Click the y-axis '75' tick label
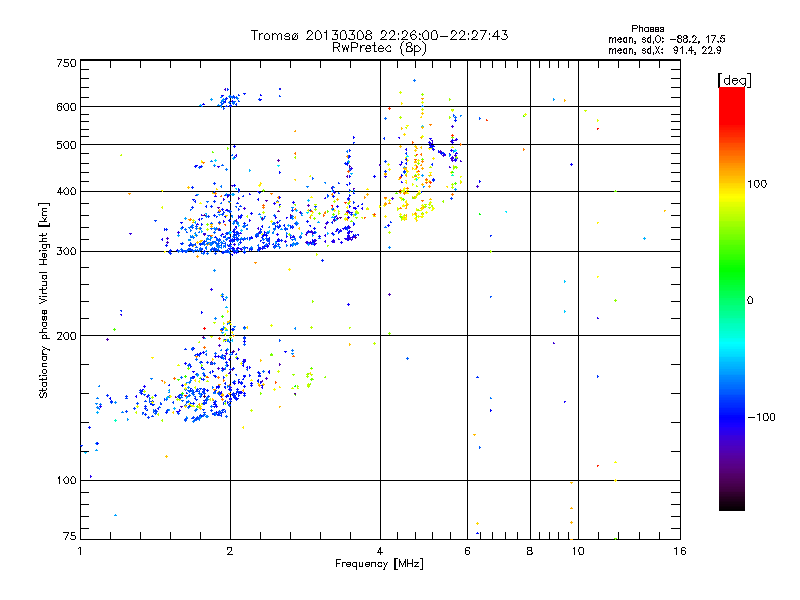800x600 pixels. (x=70, y=536)
